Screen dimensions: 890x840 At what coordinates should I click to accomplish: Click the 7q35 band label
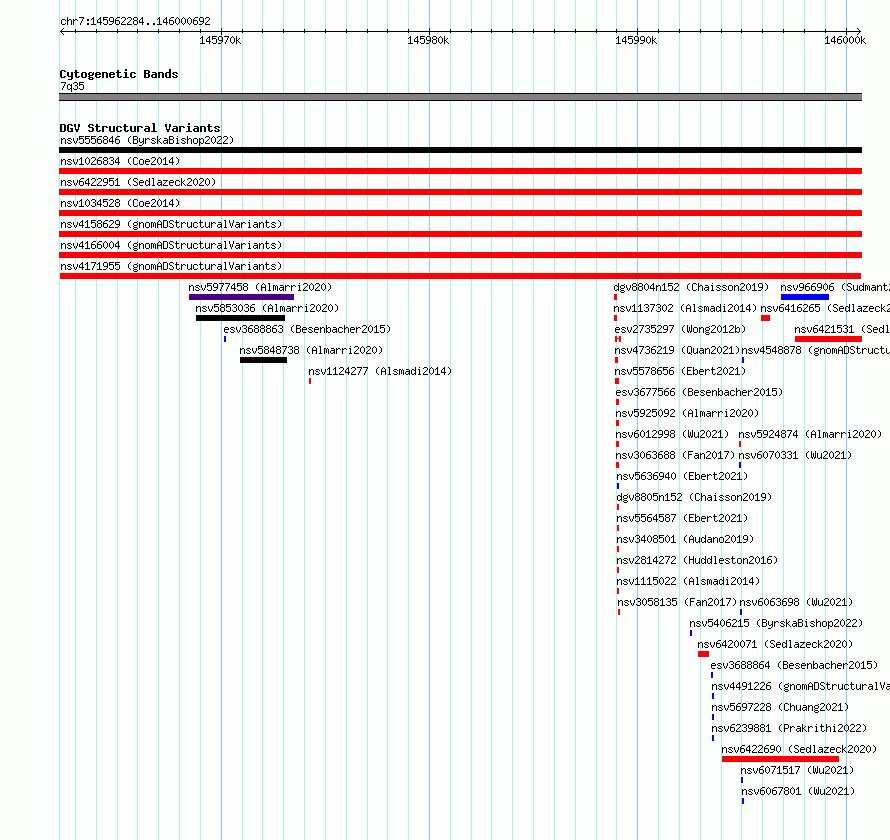pyautogui.click(x=72, y=86)
